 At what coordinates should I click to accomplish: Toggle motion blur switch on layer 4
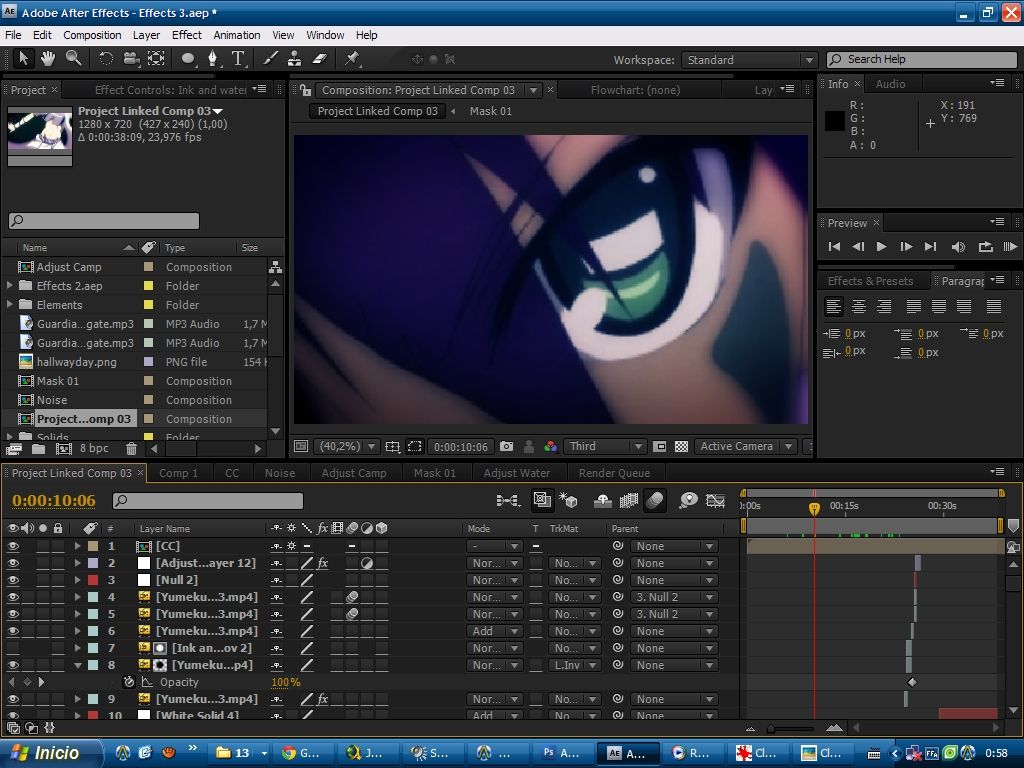point(352,597)
